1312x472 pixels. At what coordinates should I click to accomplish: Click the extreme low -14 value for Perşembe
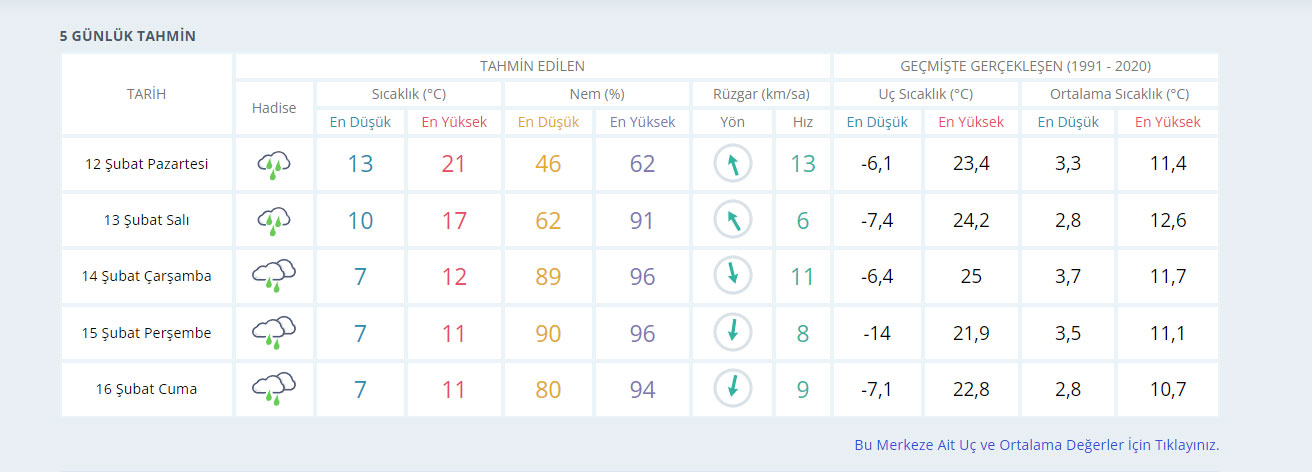click(x=876, y=332)
